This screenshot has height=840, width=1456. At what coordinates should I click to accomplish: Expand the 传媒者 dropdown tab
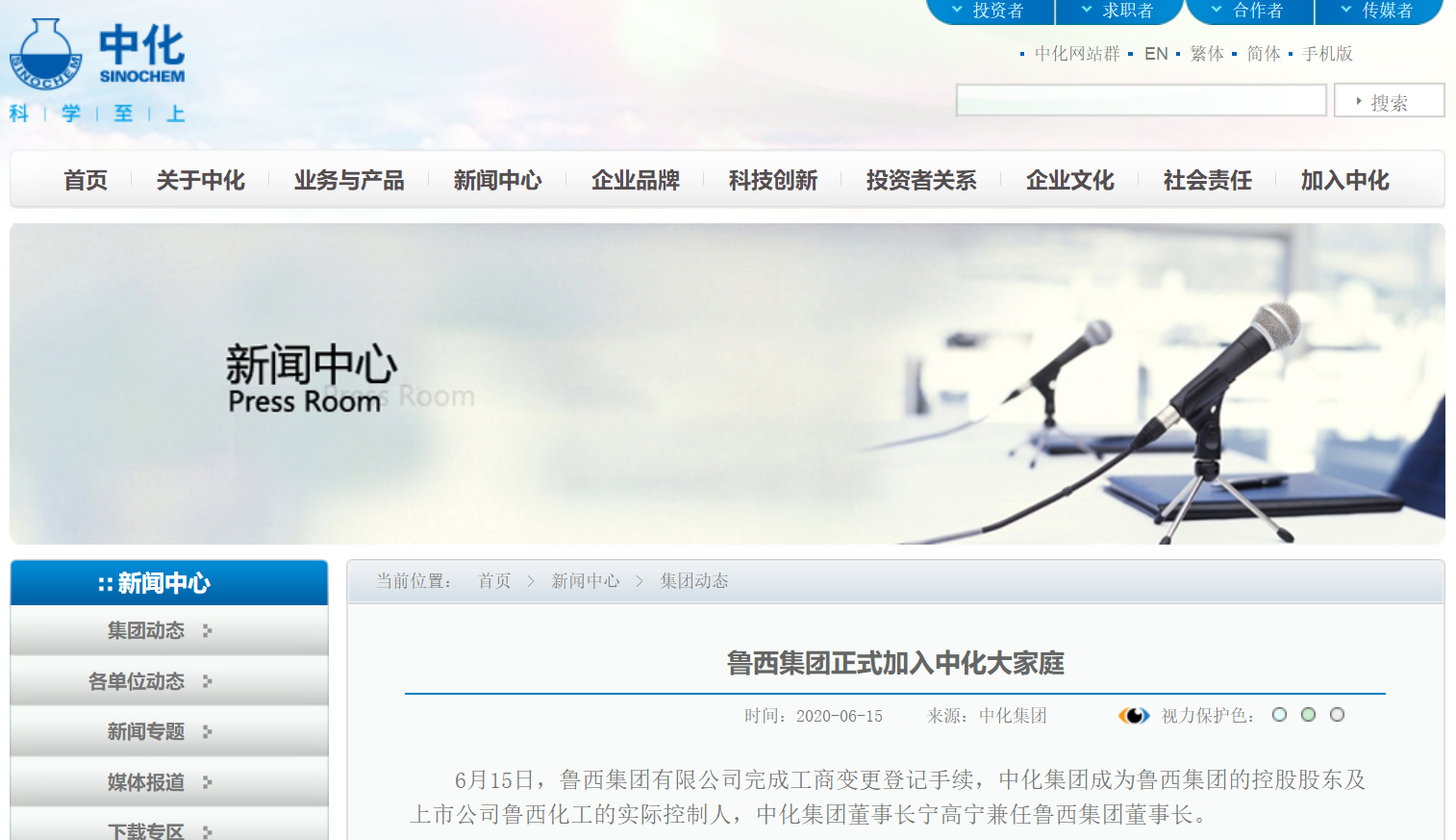pos(1378,11)
